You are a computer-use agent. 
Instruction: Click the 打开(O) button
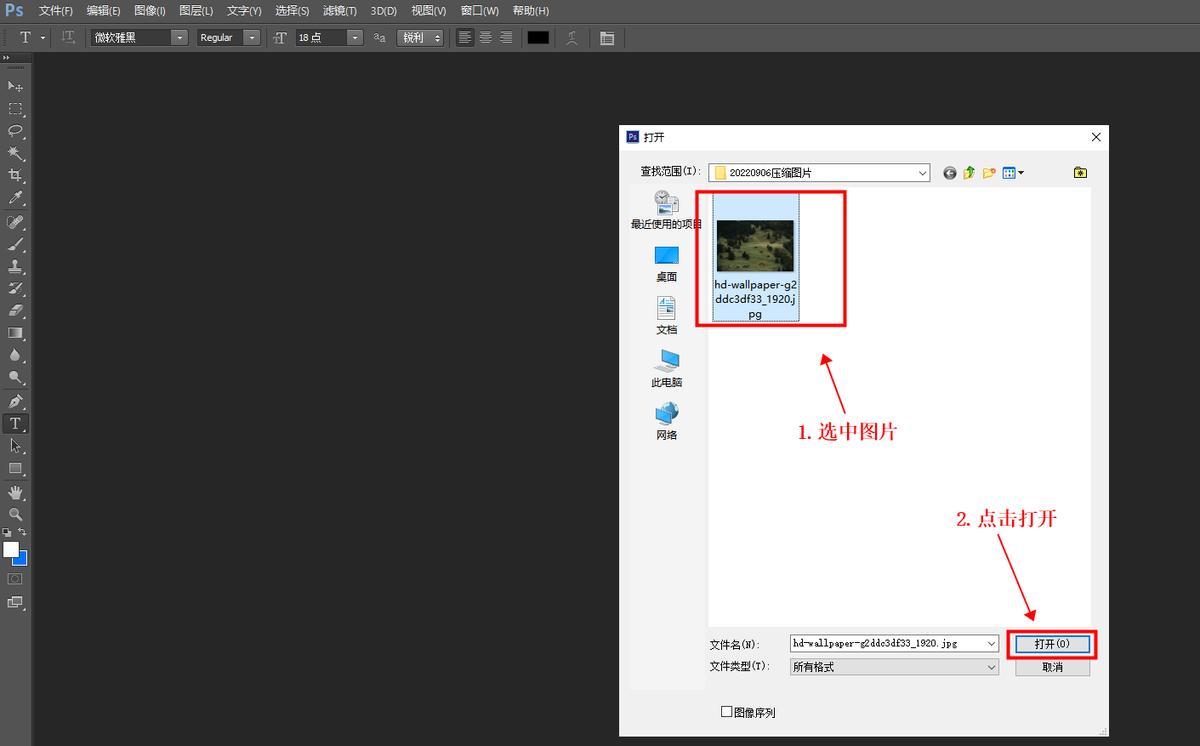coord(1050,643)
